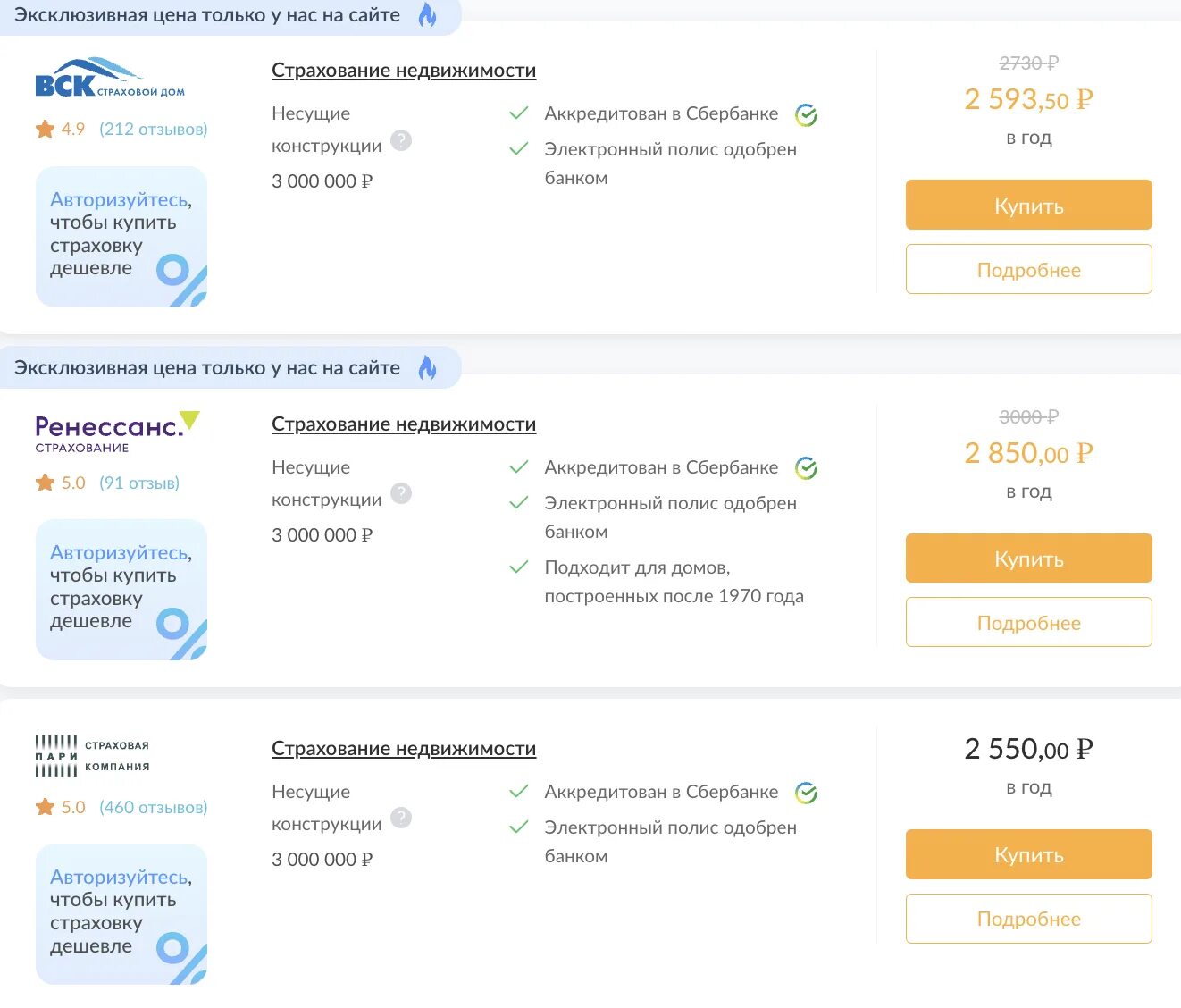Click the percent icon in ВСК authorization banner
The width and height of the screenshot is (1181, 1008).
(x=181, y=280)
